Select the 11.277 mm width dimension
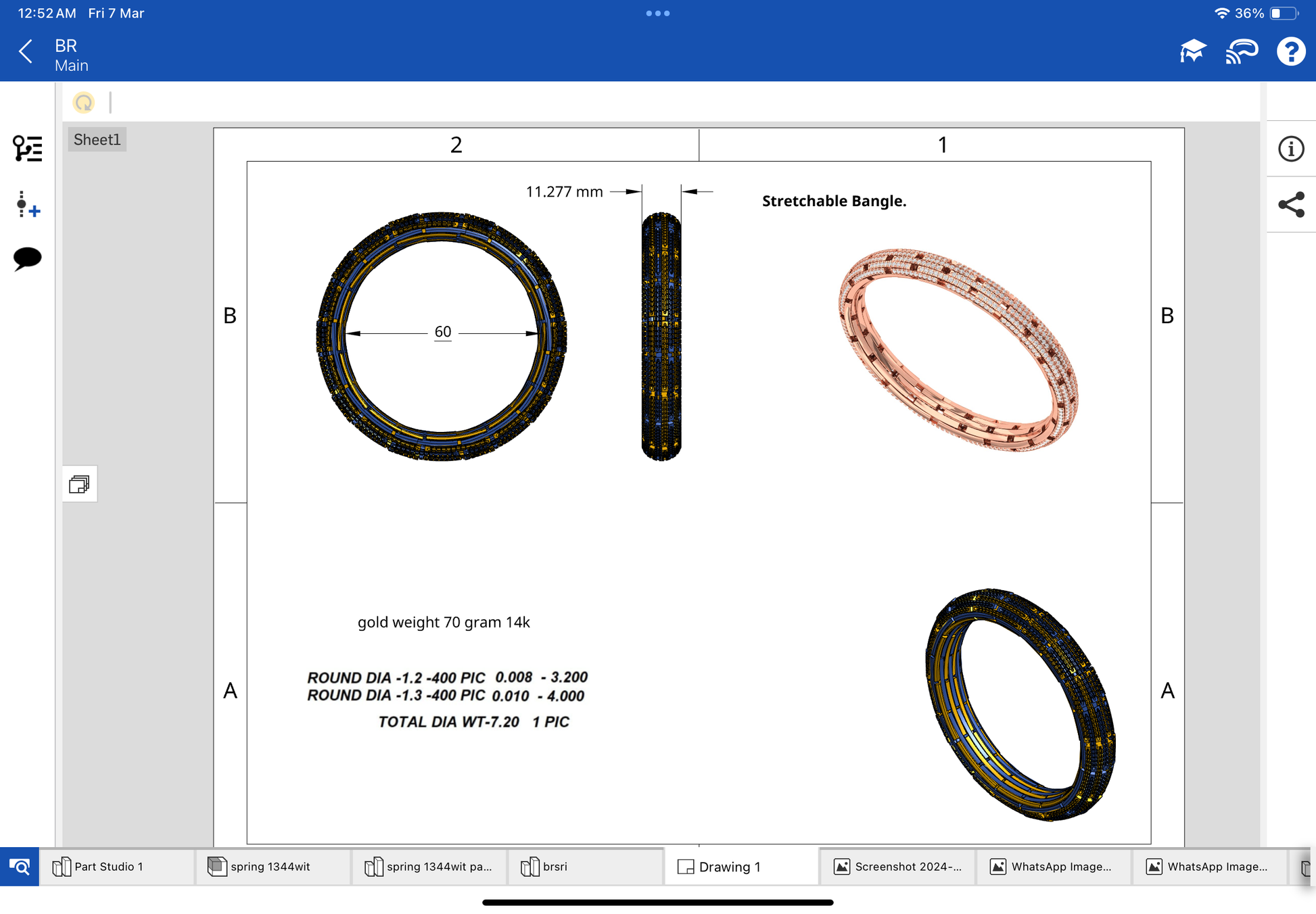The width and height of the screenshot is (1316, 914). pyautogui.click(x=564, y=192)
